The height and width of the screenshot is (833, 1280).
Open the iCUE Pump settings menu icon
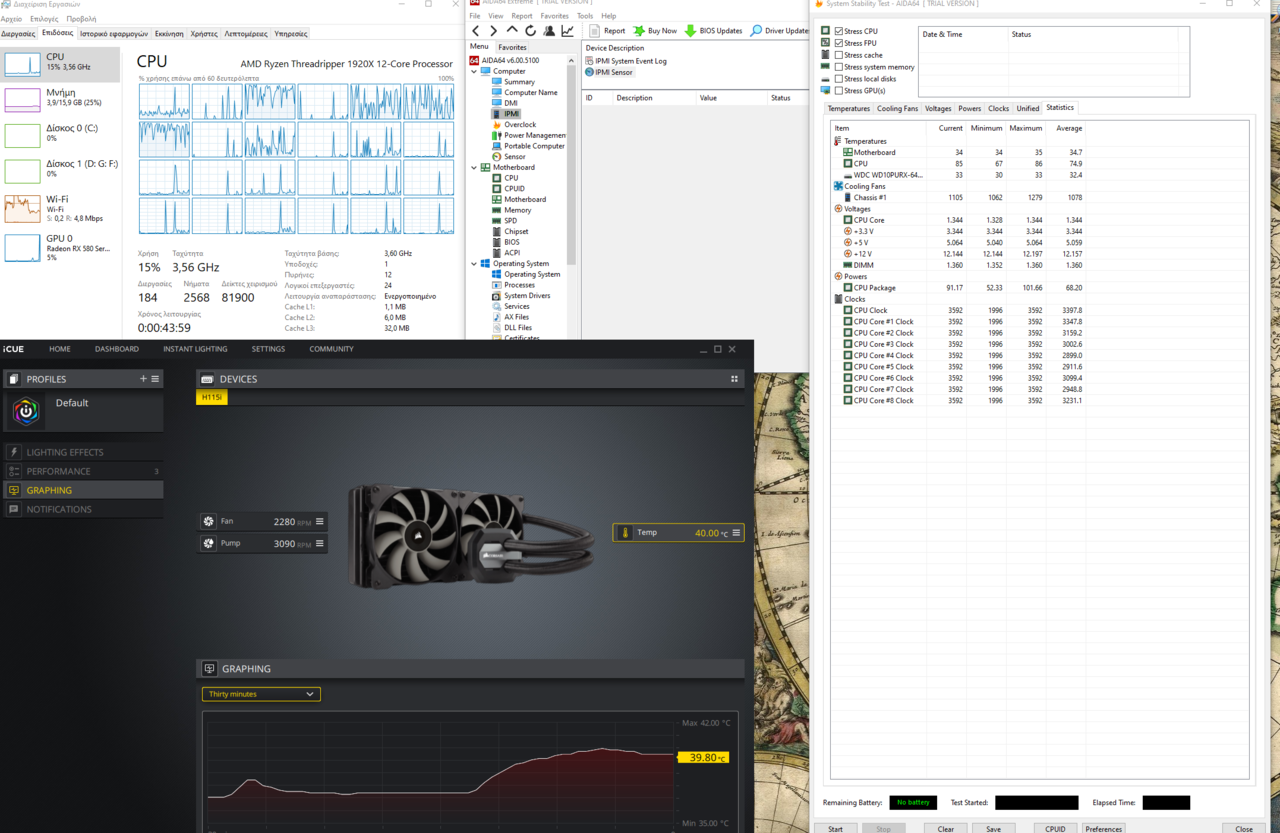pos(320,543)
